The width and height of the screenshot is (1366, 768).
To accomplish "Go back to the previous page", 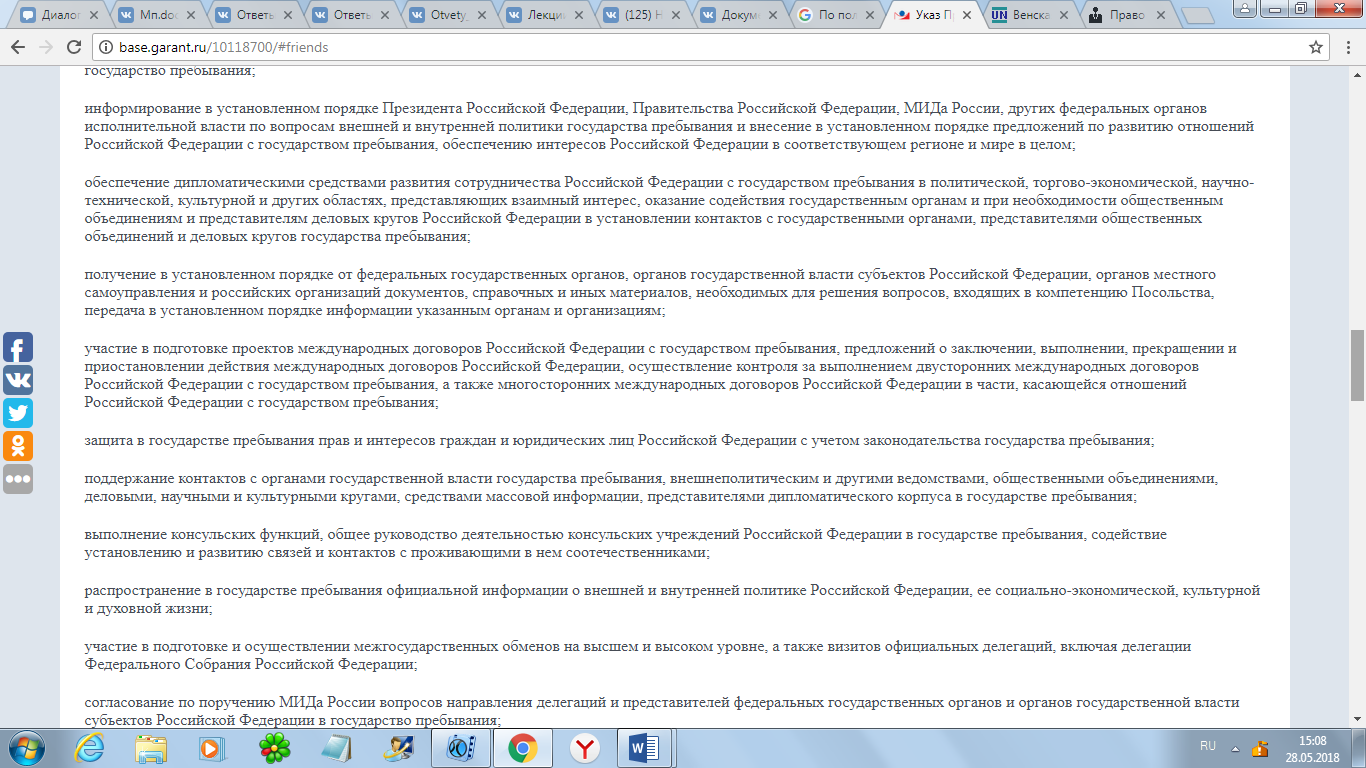I will click(20, 47).
